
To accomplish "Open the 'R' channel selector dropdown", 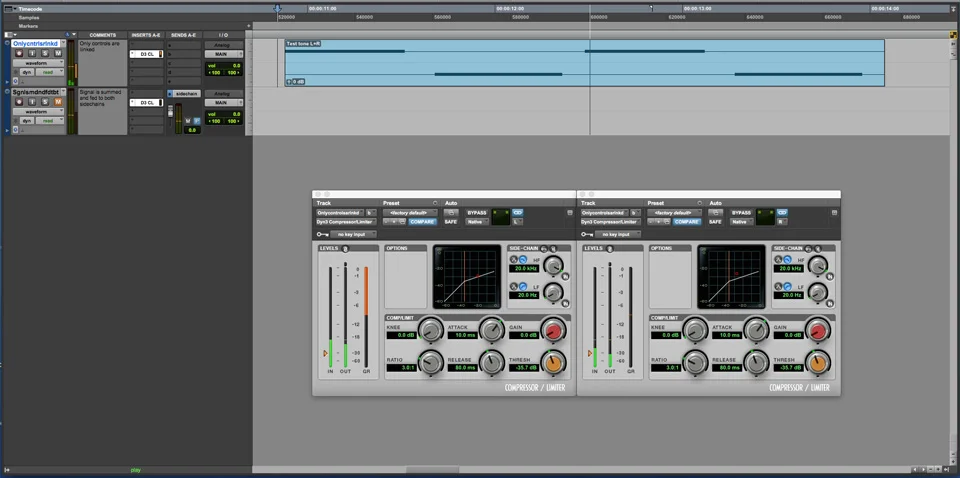I will tap(782, 222).
